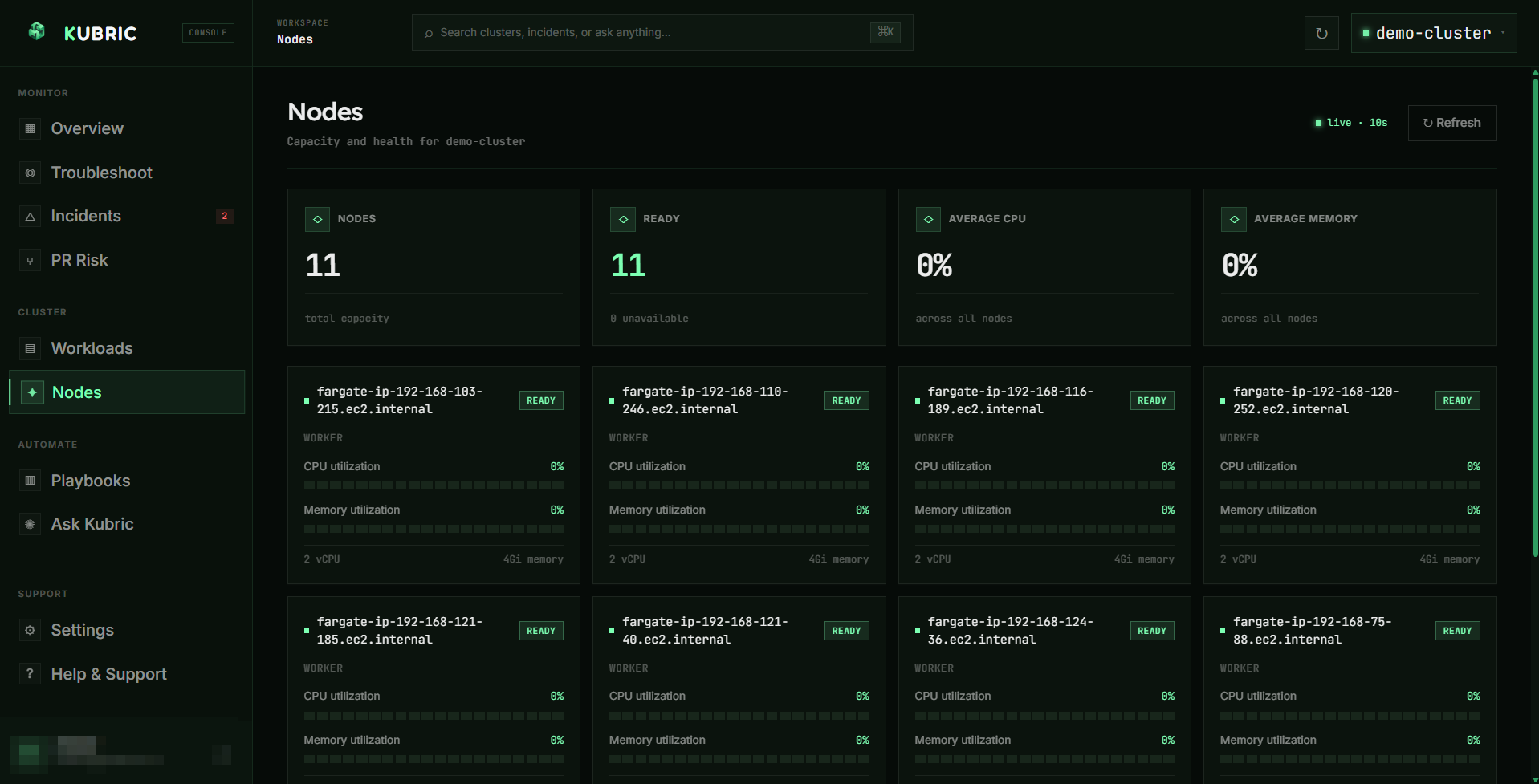Click the NODES stat card diamond icon
Image resolution: width=1539 pixels, height=784 pixels.
[x=317, y=219]
